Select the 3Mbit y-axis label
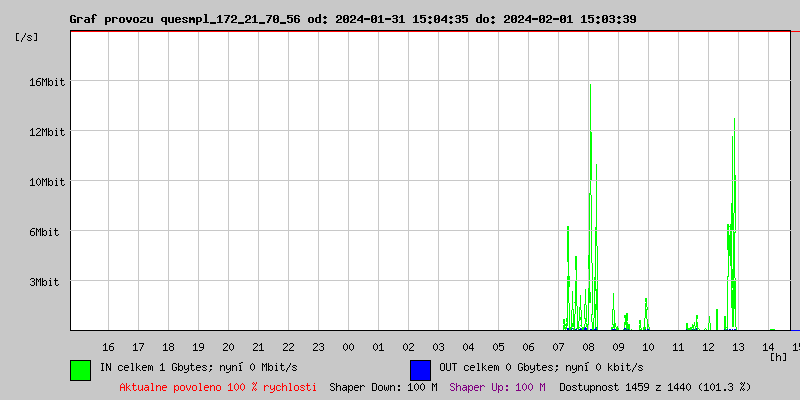800x400 pixels. pyautogui.click(x=46, y=282)
